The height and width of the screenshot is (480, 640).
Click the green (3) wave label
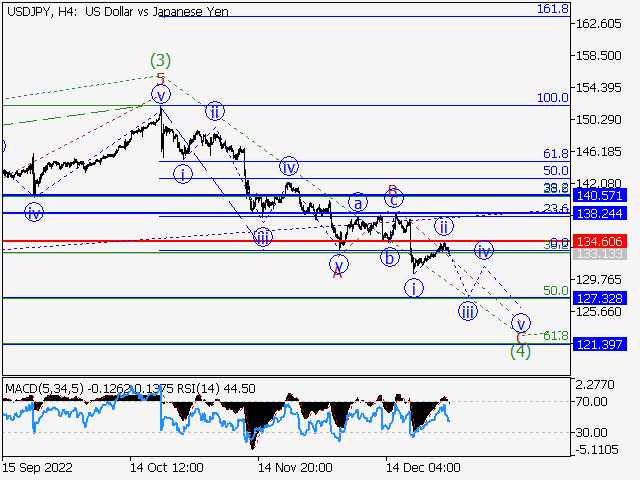click(x=160, y=60)
